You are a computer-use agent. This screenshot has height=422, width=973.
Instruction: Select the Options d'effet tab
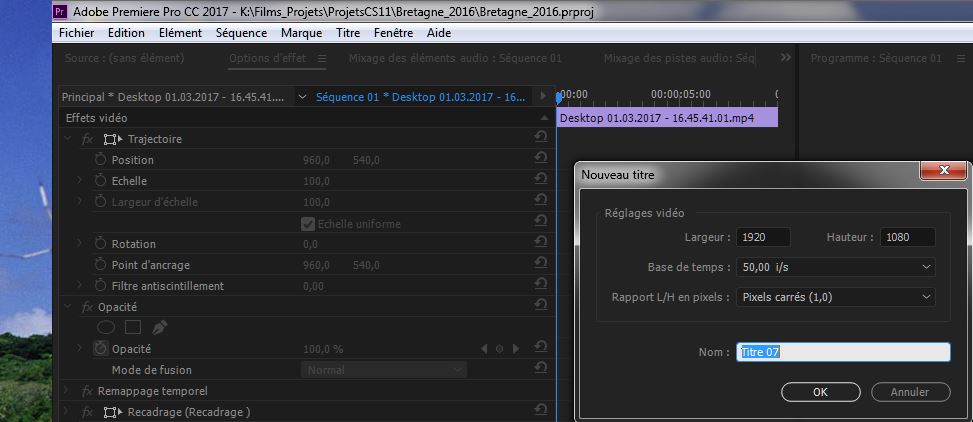click(267, 58)
